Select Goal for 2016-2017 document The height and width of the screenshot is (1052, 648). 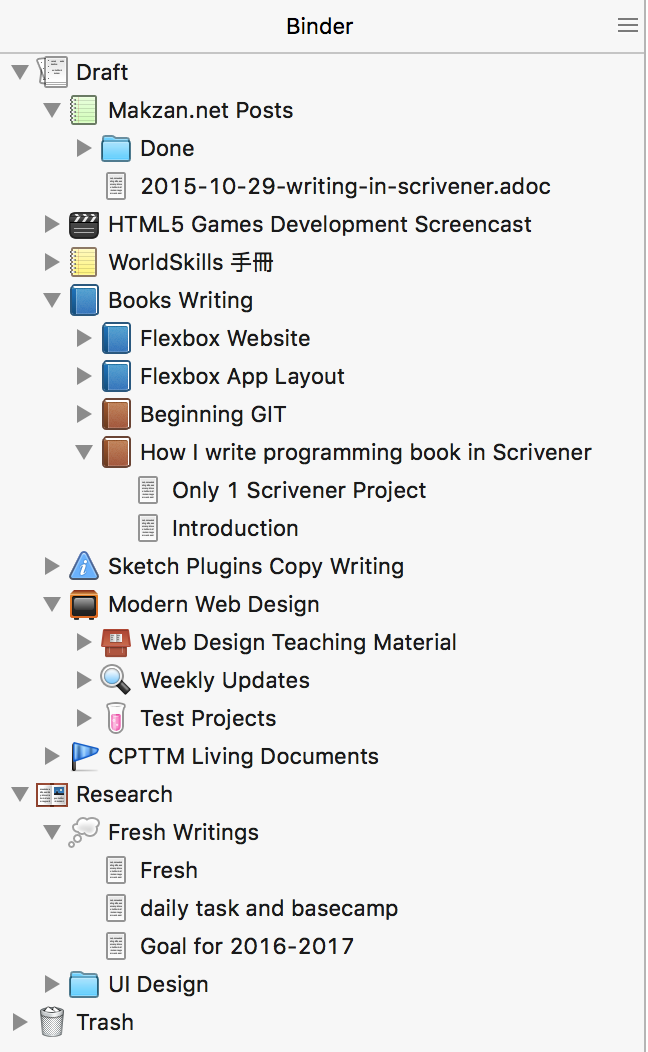tap(247, 946)
